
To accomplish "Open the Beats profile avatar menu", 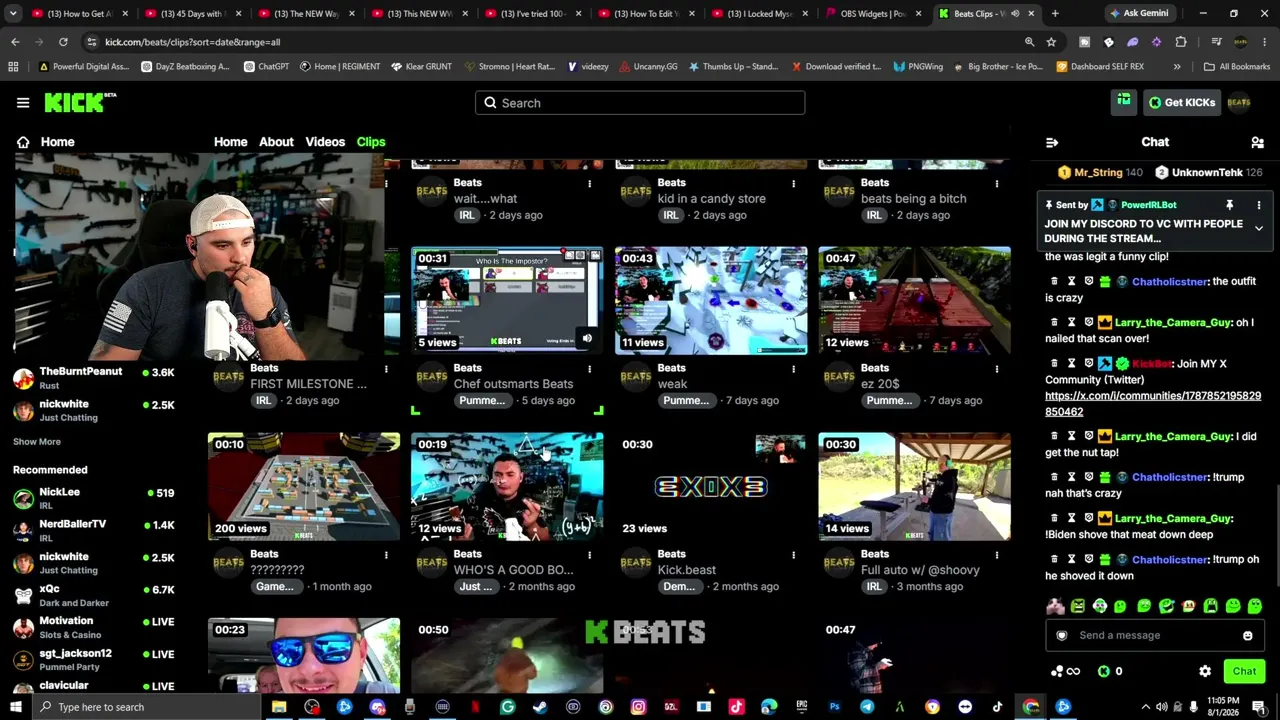I will tap(1239, 102).
